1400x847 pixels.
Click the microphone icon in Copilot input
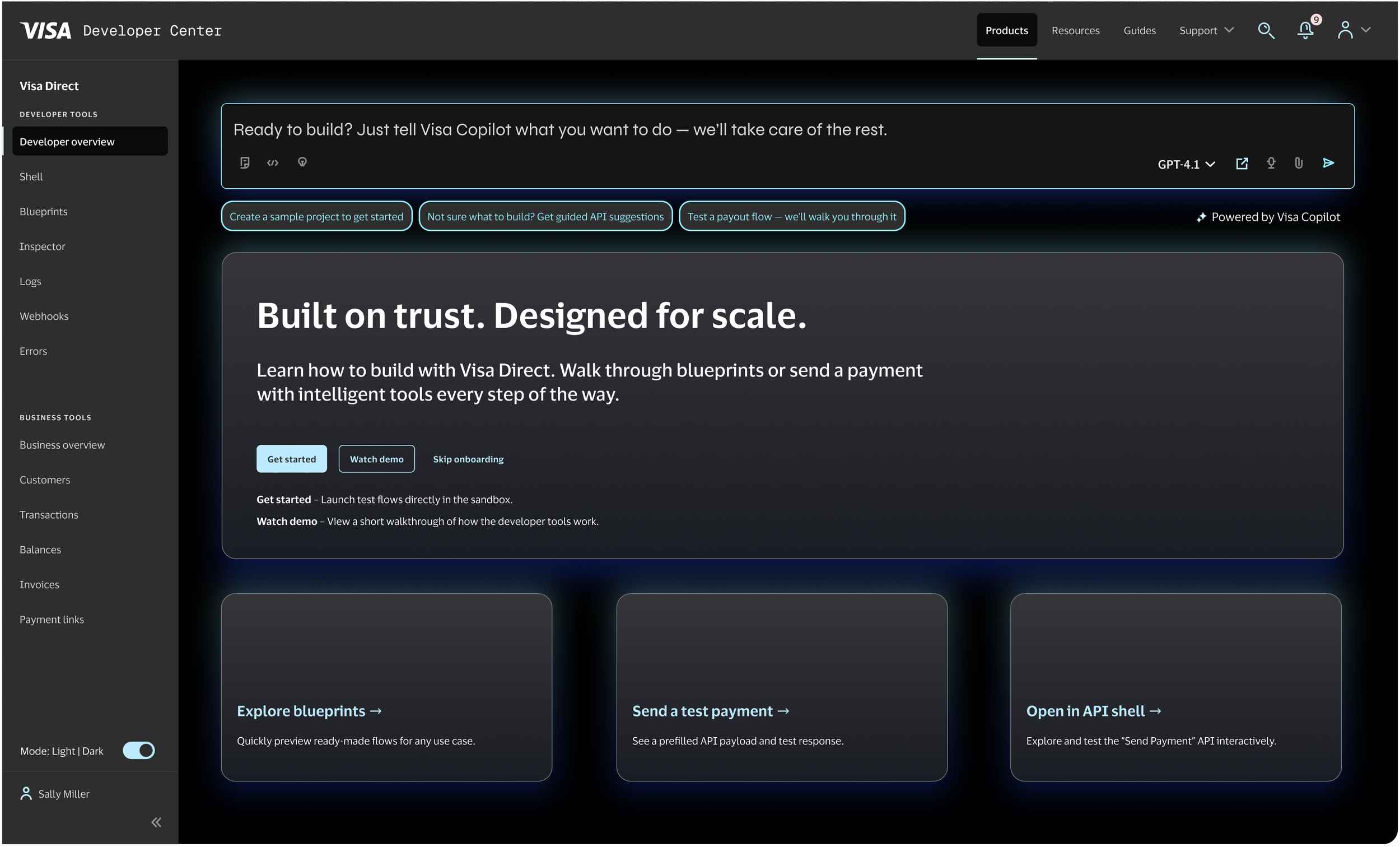point(1271,163)
